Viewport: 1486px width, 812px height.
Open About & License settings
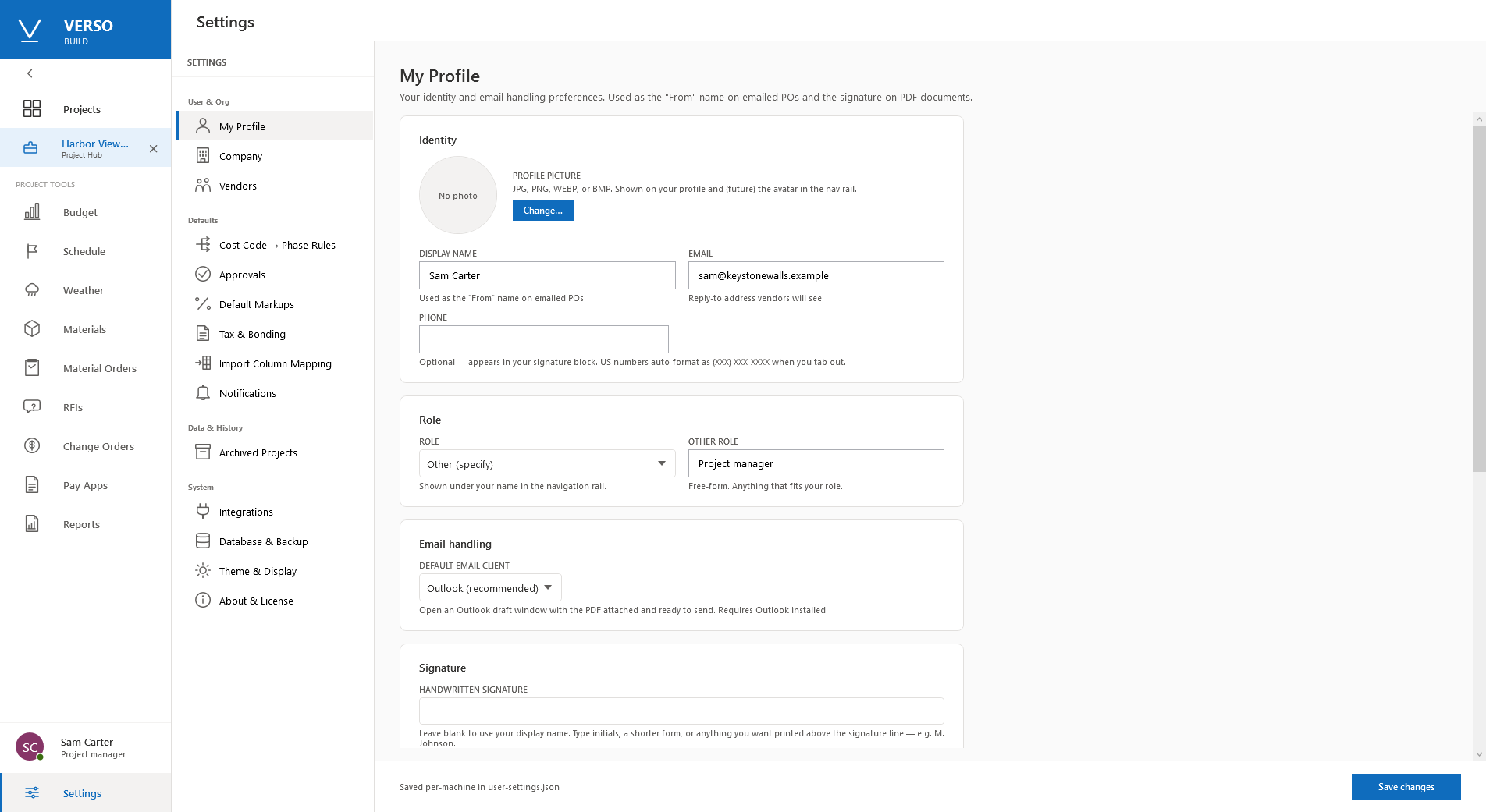coord(276,601)
